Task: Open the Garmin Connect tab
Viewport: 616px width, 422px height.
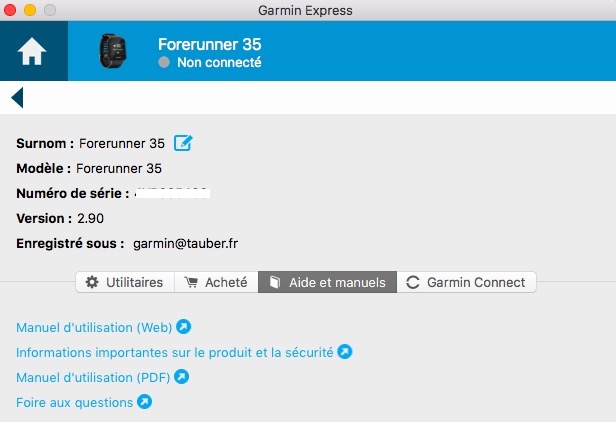Action: tap(466, 283)
